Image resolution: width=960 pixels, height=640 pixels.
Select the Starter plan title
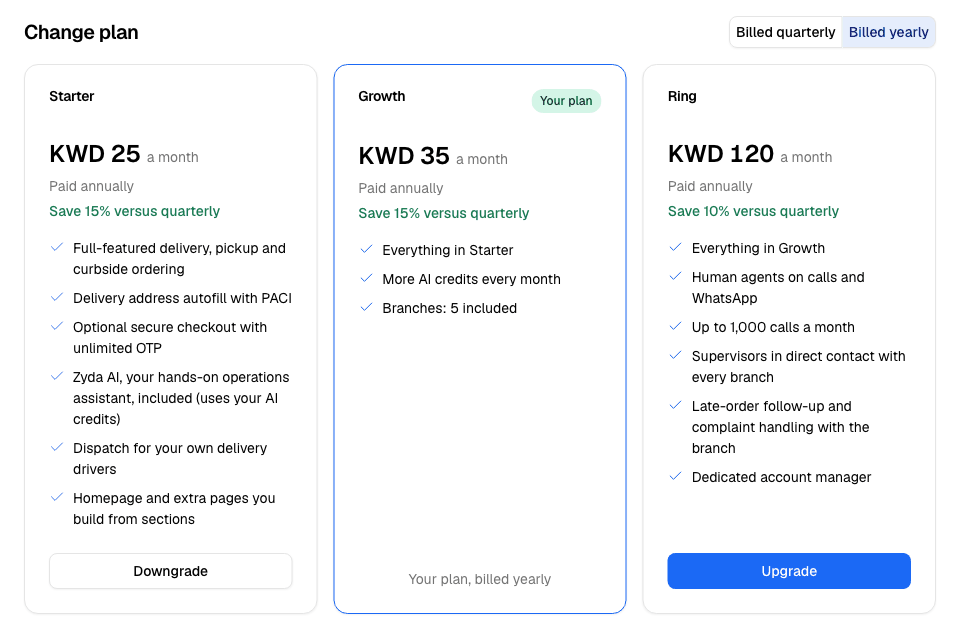coord(72,96)
